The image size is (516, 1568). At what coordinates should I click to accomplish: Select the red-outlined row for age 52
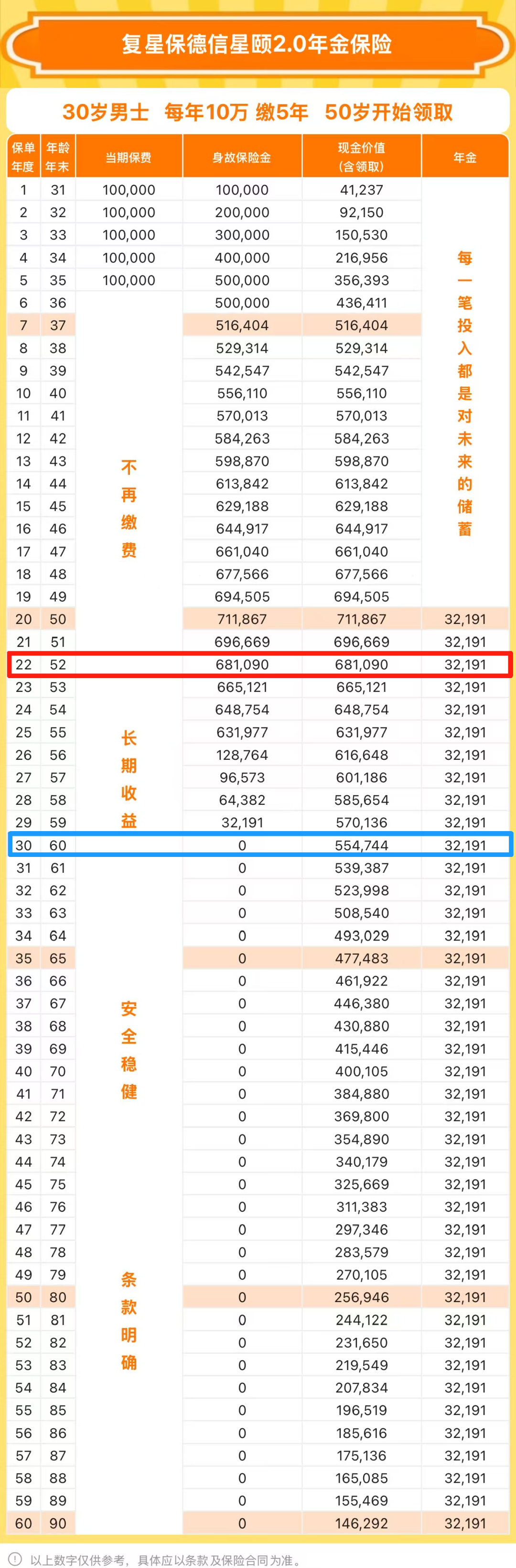click(x=260, y=664)
